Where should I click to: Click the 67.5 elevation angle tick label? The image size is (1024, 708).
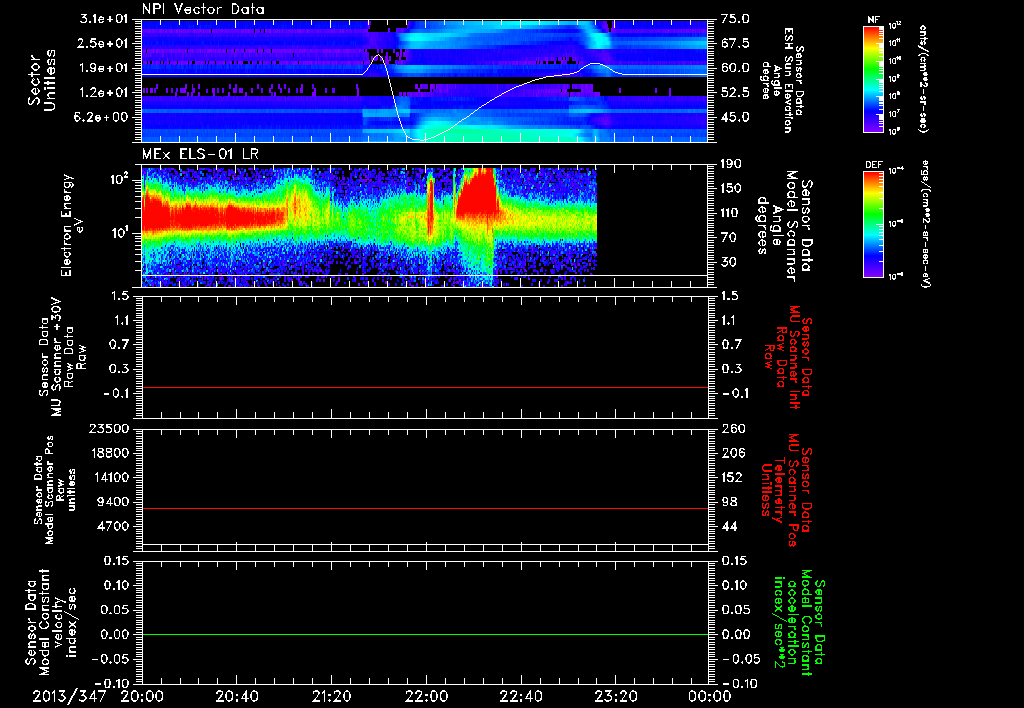735,43
